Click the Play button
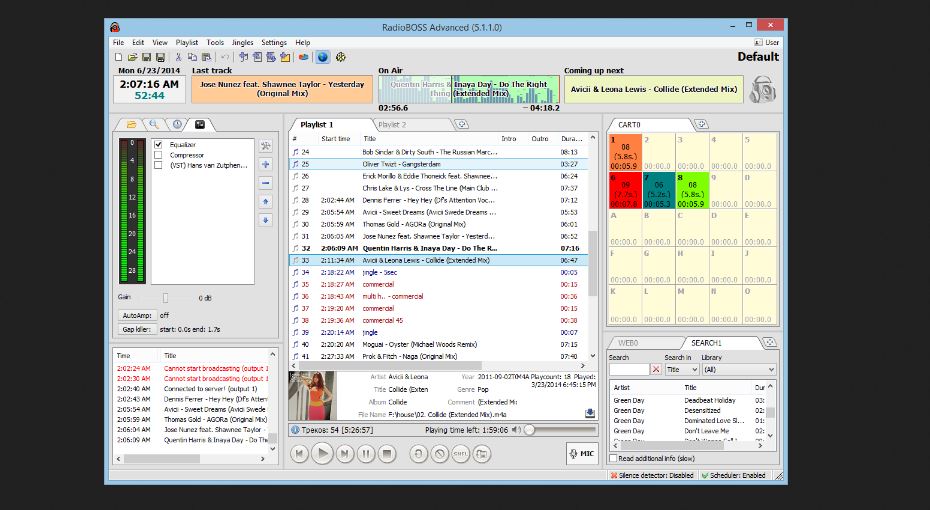The height and width of the screenshot is (510, 930). pos(322,454)
